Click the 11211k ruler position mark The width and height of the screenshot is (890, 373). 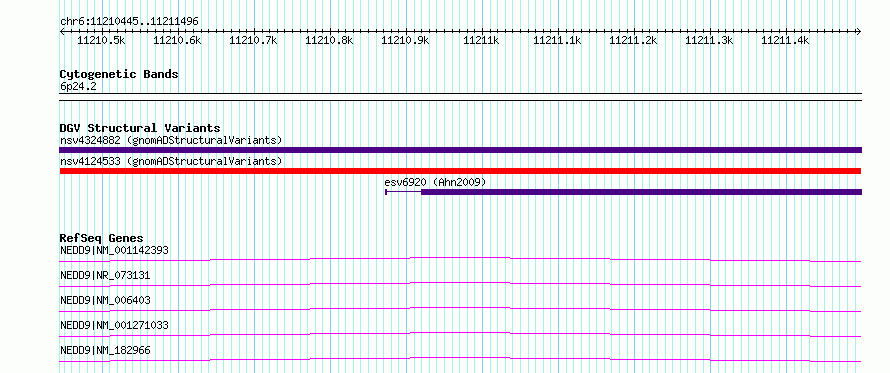[481, 40]
